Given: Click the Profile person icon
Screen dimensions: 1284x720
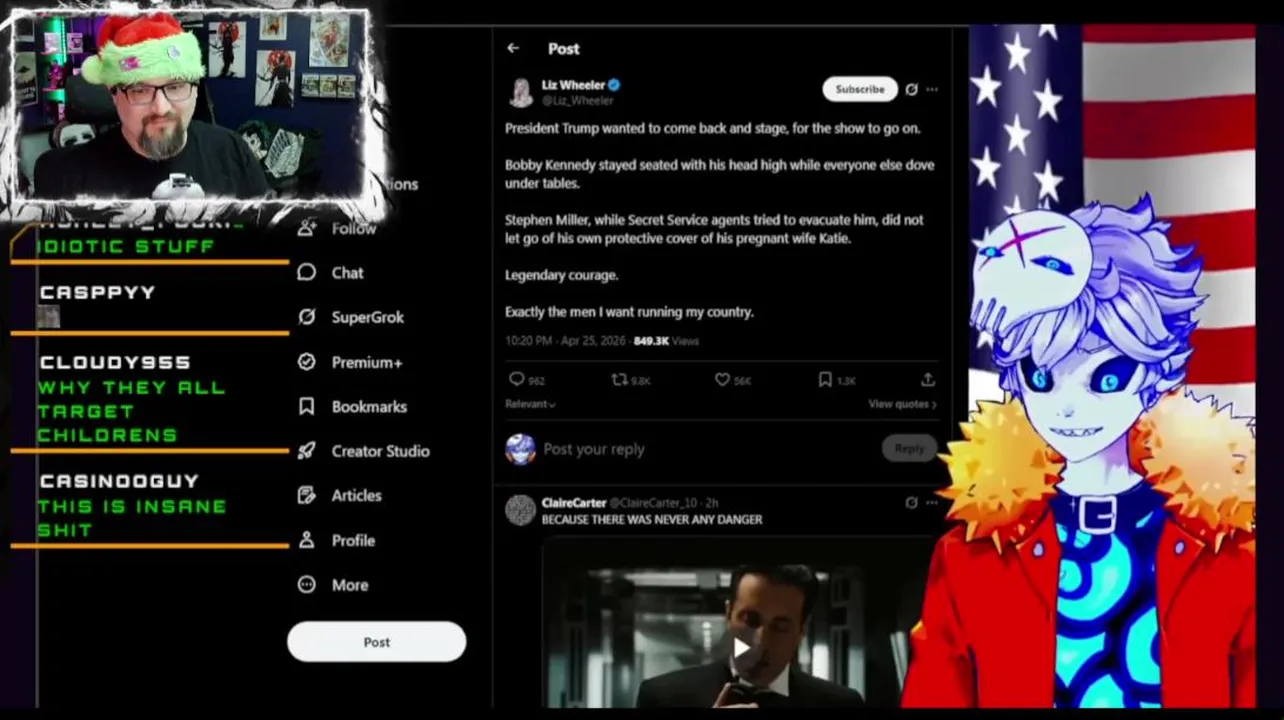Looking at the screenshot, I should (x=307, y=540).
